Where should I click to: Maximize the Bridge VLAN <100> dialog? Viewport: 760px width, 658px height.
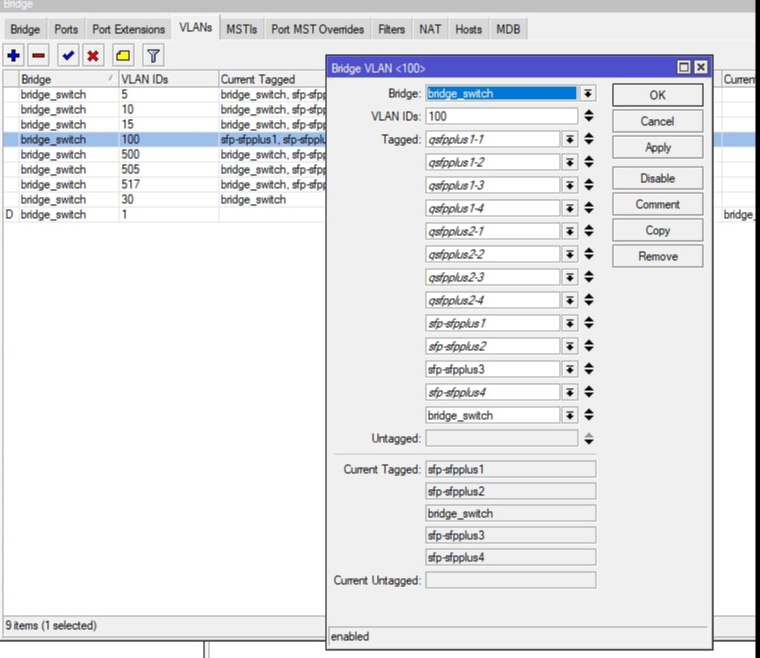tap(683, 67)
